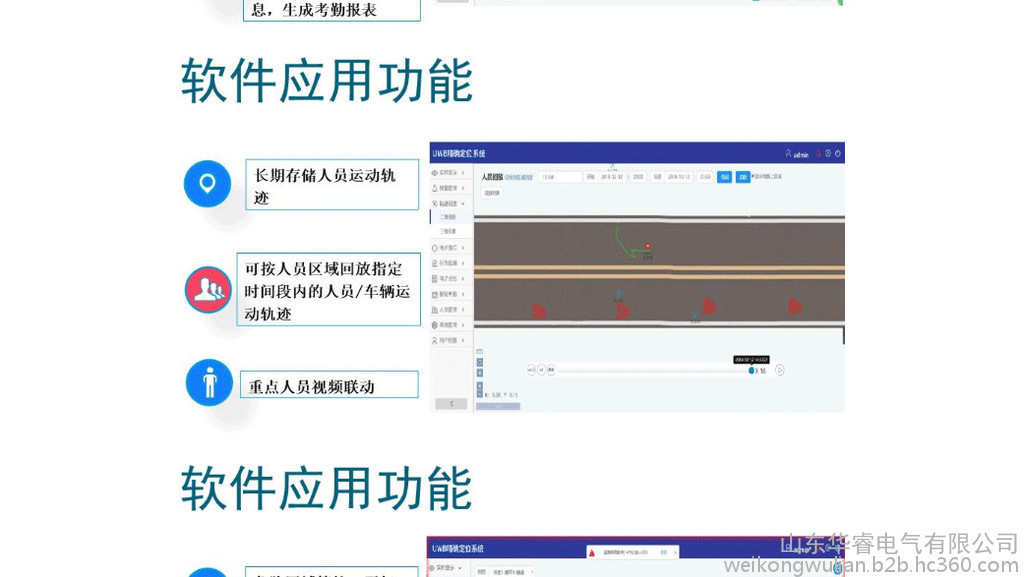Toggle the 显示地图上区域 checkbox
The width and height of the screenshot is (1024, 577).
point(753,176)
